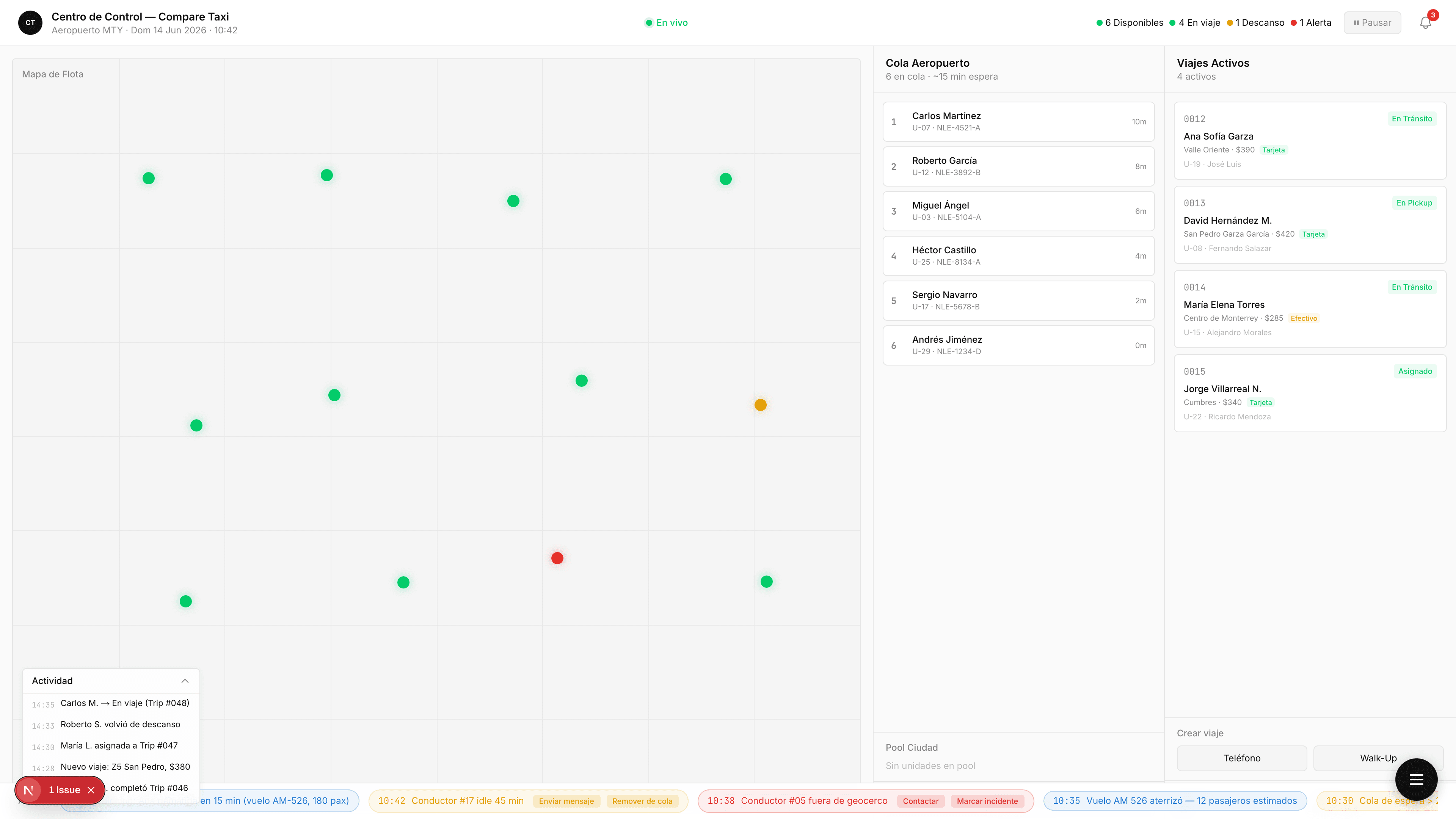1456x819 pixels.
Task: Click the red N issue icon
Action: tap(28, 790)
